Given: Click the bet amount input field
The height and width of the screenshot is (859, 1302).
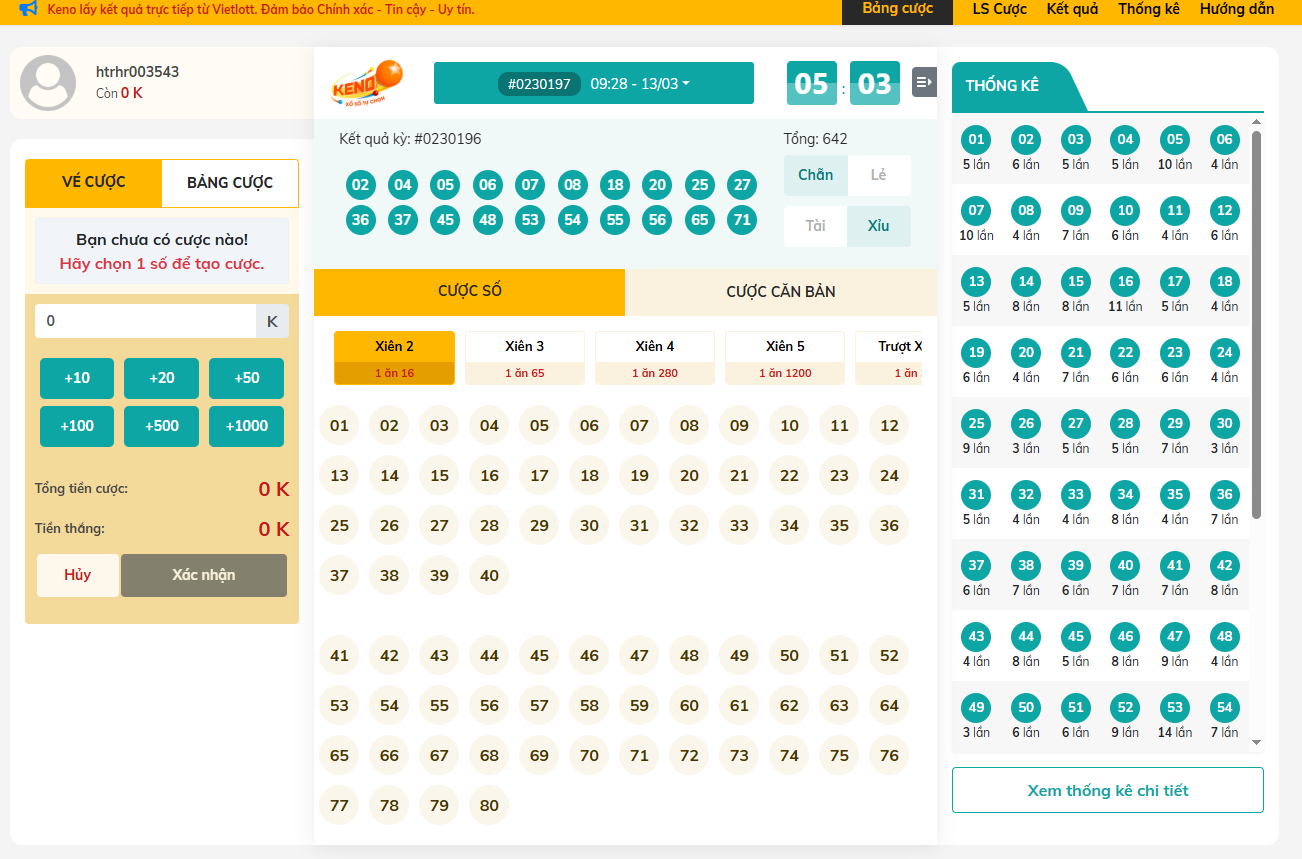Looking at the screenshot, I should (146, 321).
